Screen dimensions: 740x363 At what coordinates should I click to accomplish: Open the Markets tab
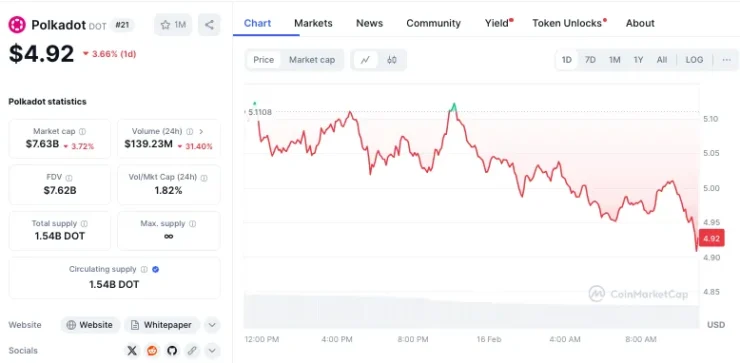click(x=313, y=23)
